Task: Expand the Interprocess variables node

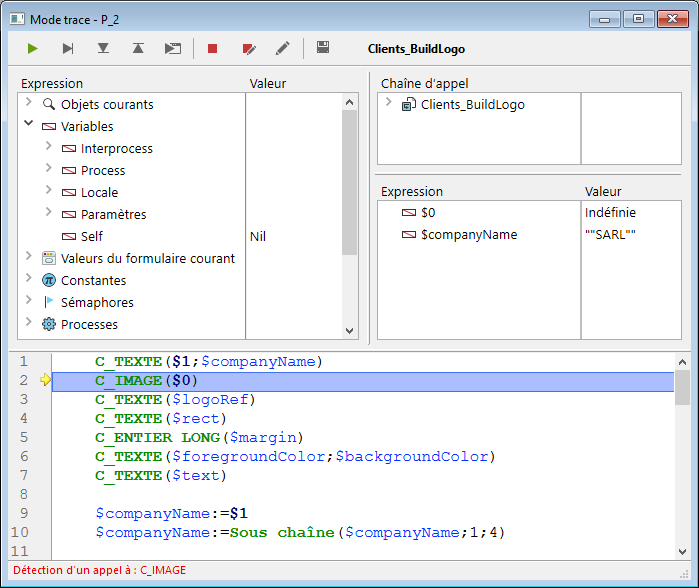Action: point(48,147)
